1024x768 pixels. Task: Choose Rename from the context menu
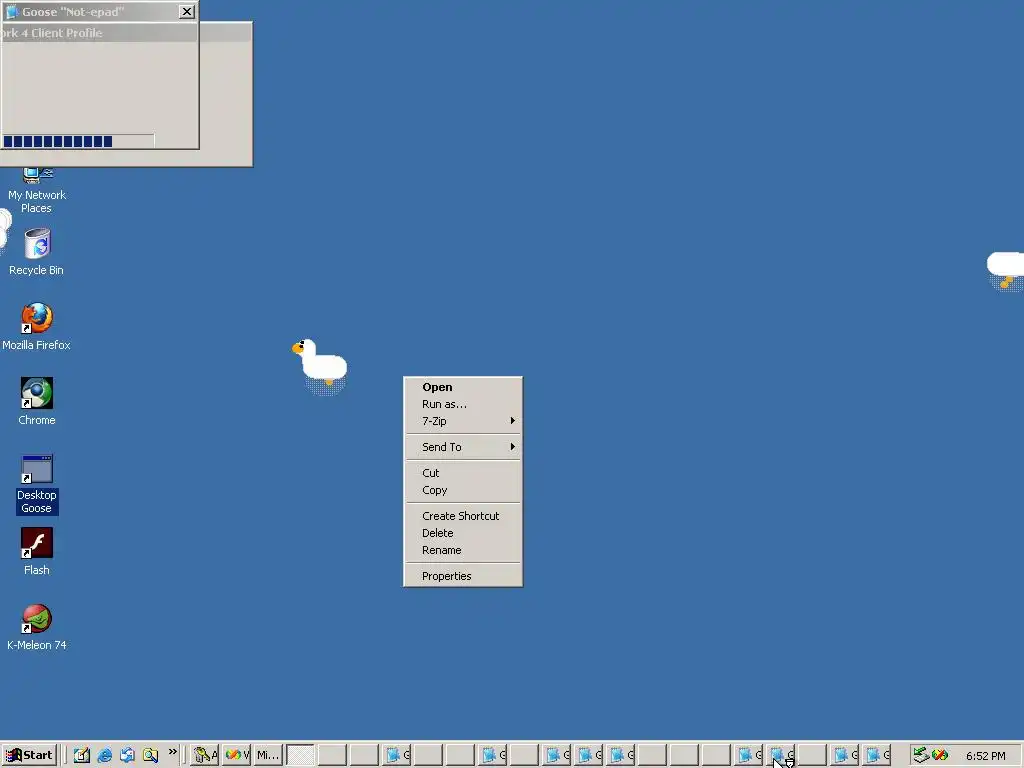(x=463, y=550)
